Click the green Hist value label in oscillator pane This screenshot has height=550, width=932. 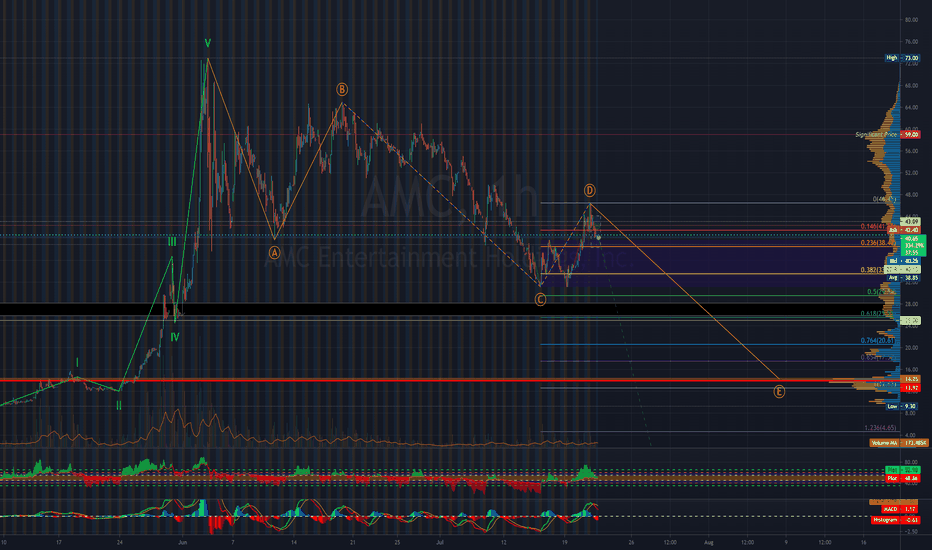click(x=902, y=470)
